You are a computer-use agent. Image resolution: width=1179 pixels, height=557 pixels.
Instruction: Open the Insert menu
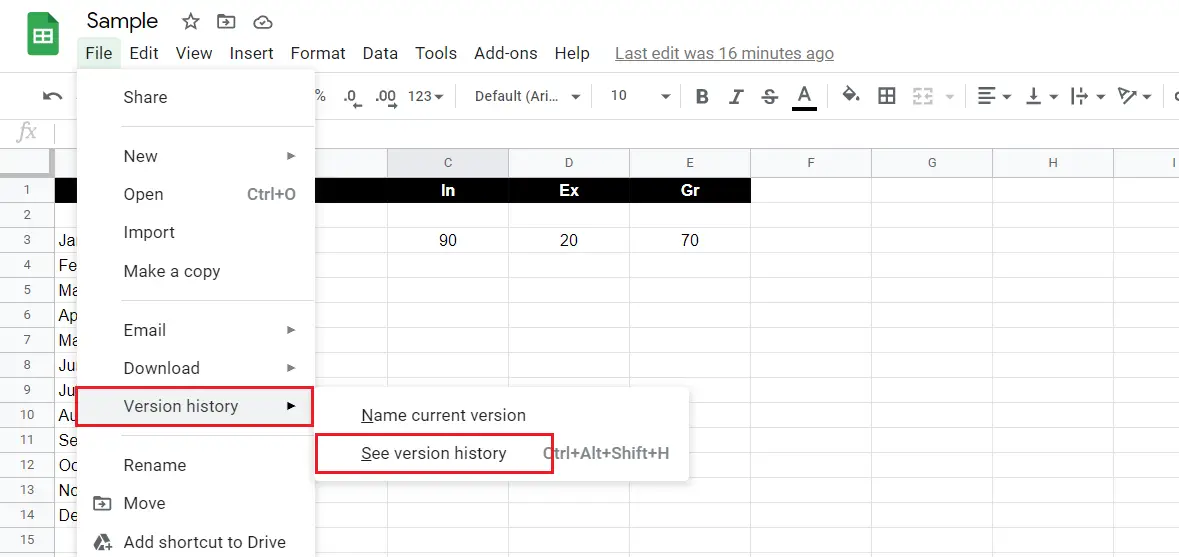(251, 53)
